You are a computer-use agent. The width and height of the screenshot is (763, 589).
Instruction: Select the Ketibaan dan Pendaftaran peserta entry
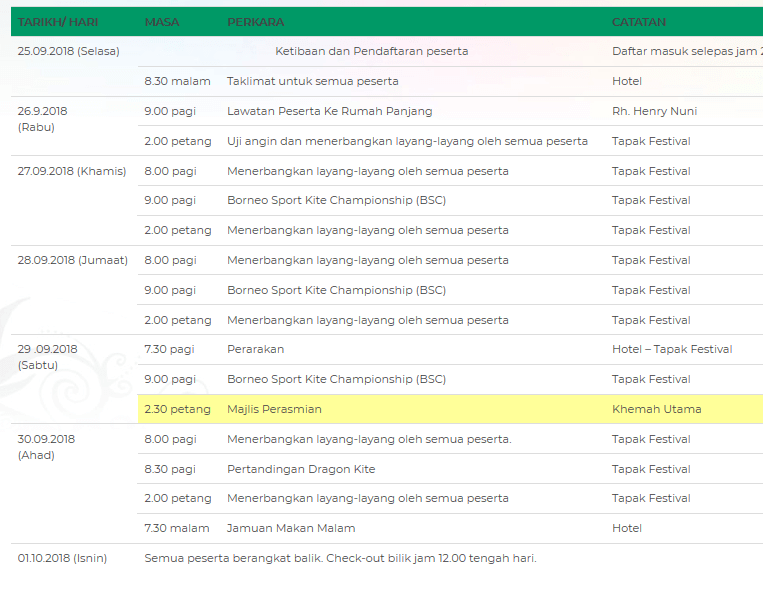[x=372, y=51]
